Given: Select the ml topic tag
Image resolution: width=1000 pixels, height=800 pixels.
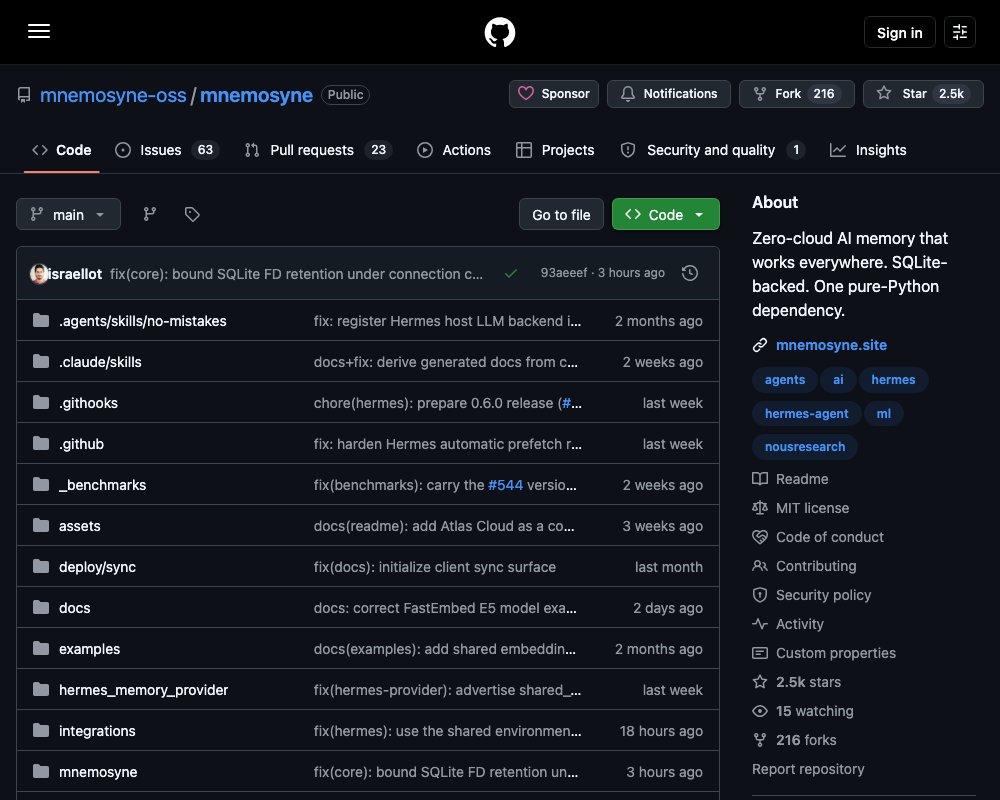Looking at the screenshot, I should 883,413.
